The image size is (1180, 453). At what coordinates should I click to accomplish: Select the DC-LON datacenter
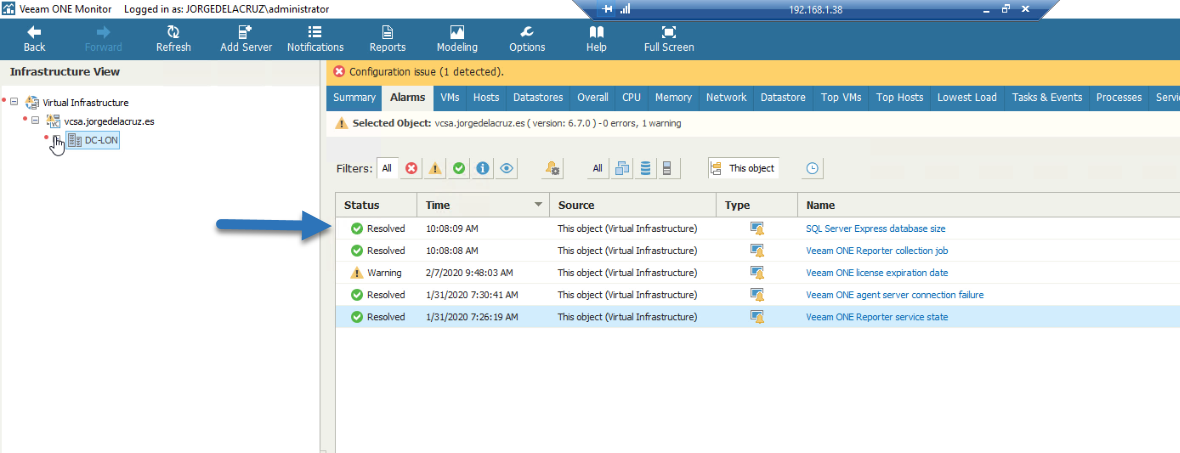[102, 140]
